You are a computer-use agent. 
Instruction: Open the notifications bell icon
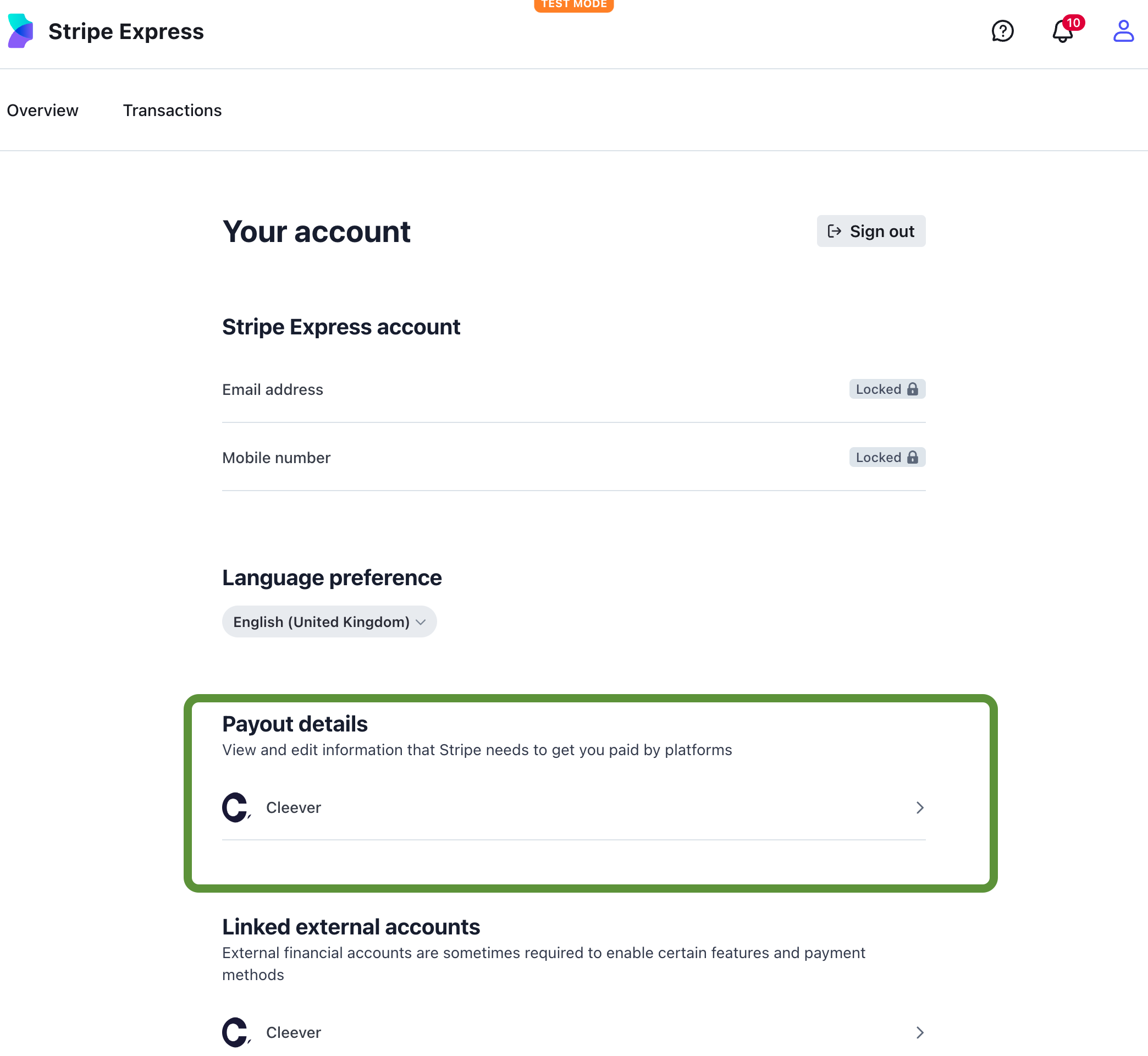[x=1062, y=31]
